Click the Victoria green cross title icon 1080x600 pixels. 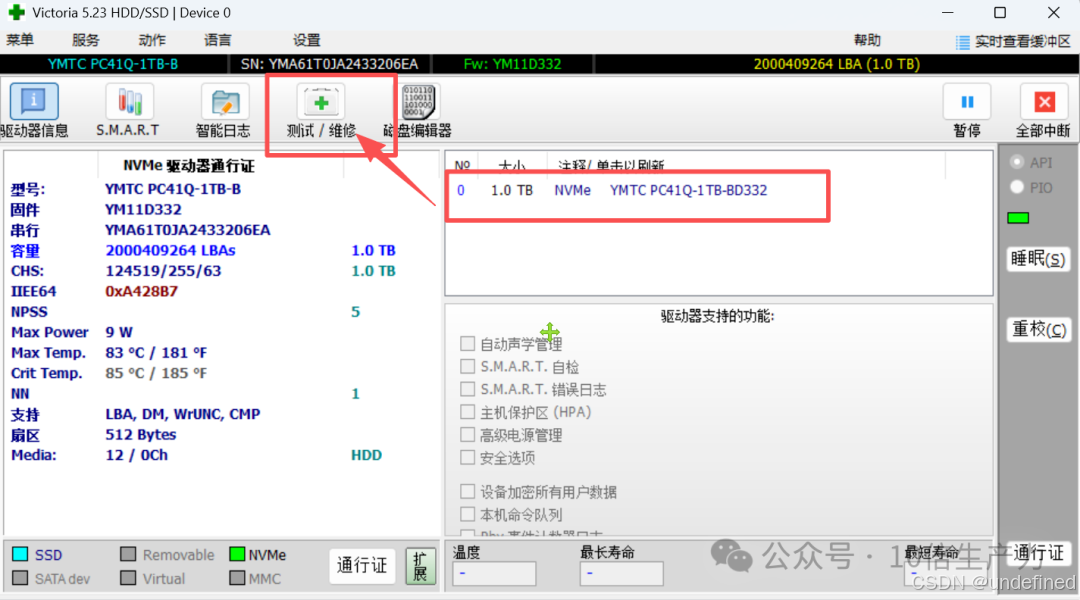17,12
